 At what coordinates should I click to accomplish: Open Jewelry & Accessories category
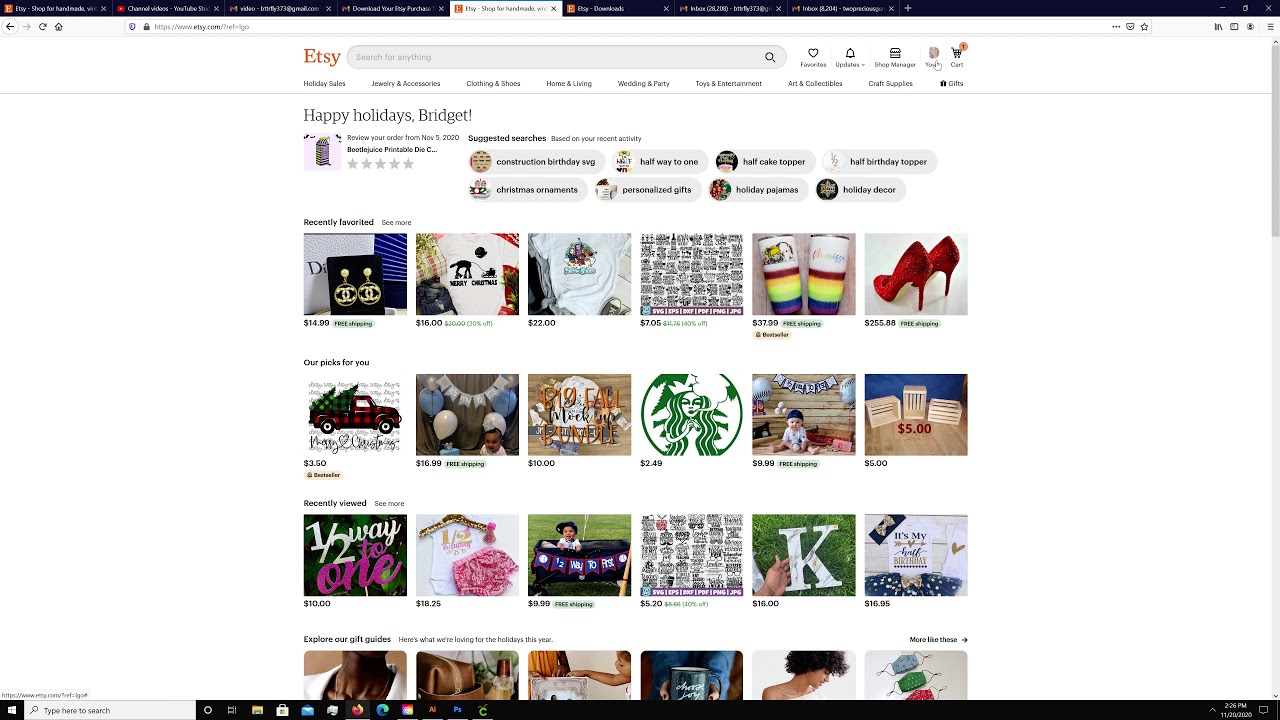[x=406, y=84]
